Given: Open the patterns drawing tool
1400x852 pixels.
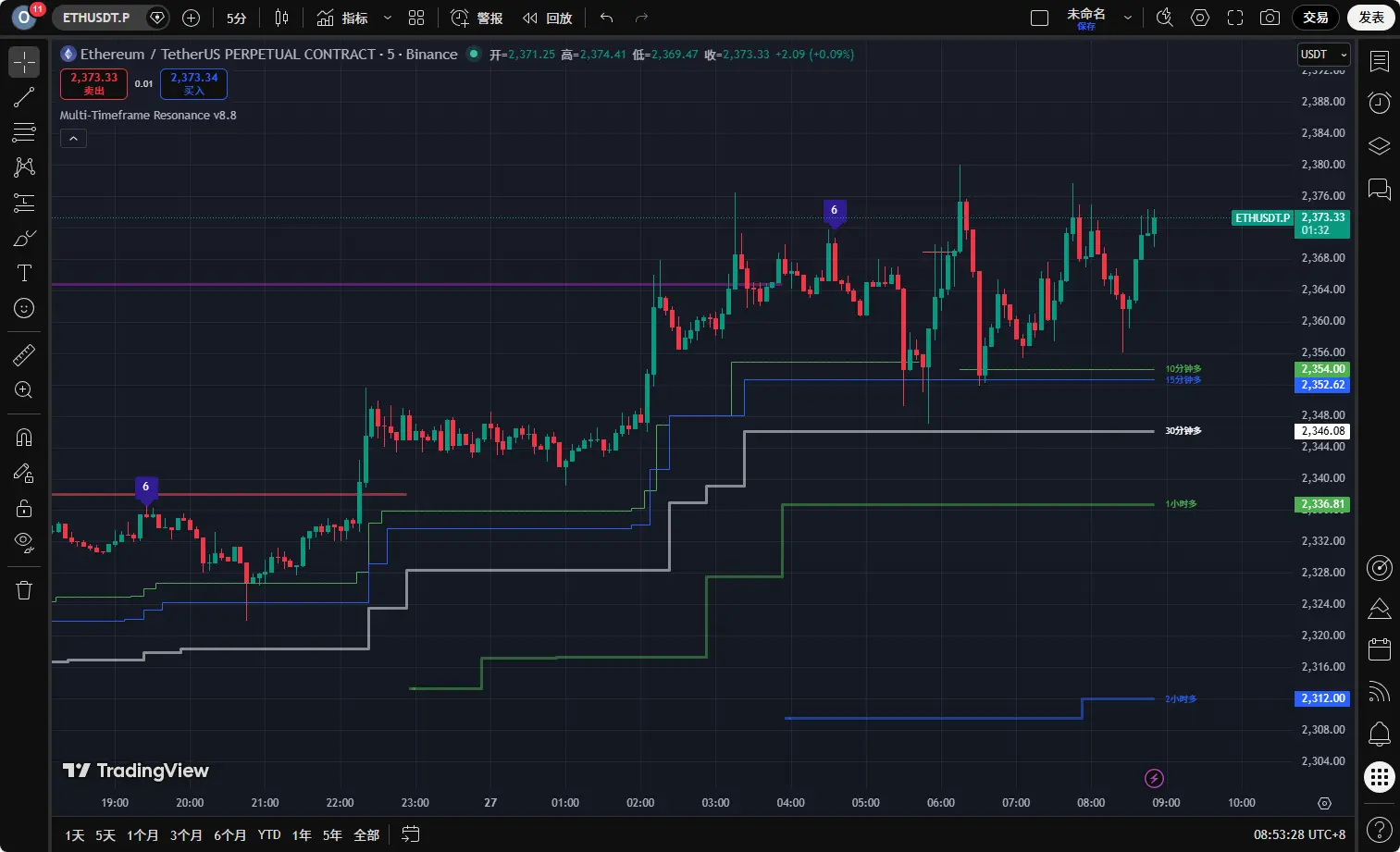Looking at the screenshot, I should coord(24,167).
